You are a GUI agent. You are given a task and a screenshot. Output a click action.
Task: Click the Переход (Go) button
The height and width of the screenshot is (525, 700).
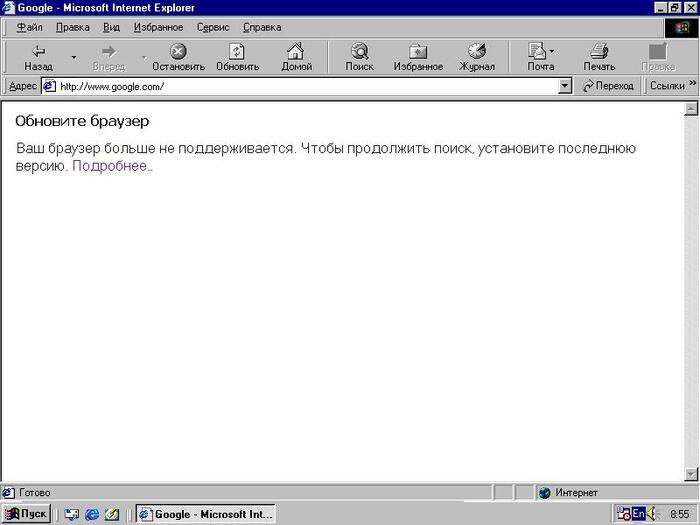(606, 86)
